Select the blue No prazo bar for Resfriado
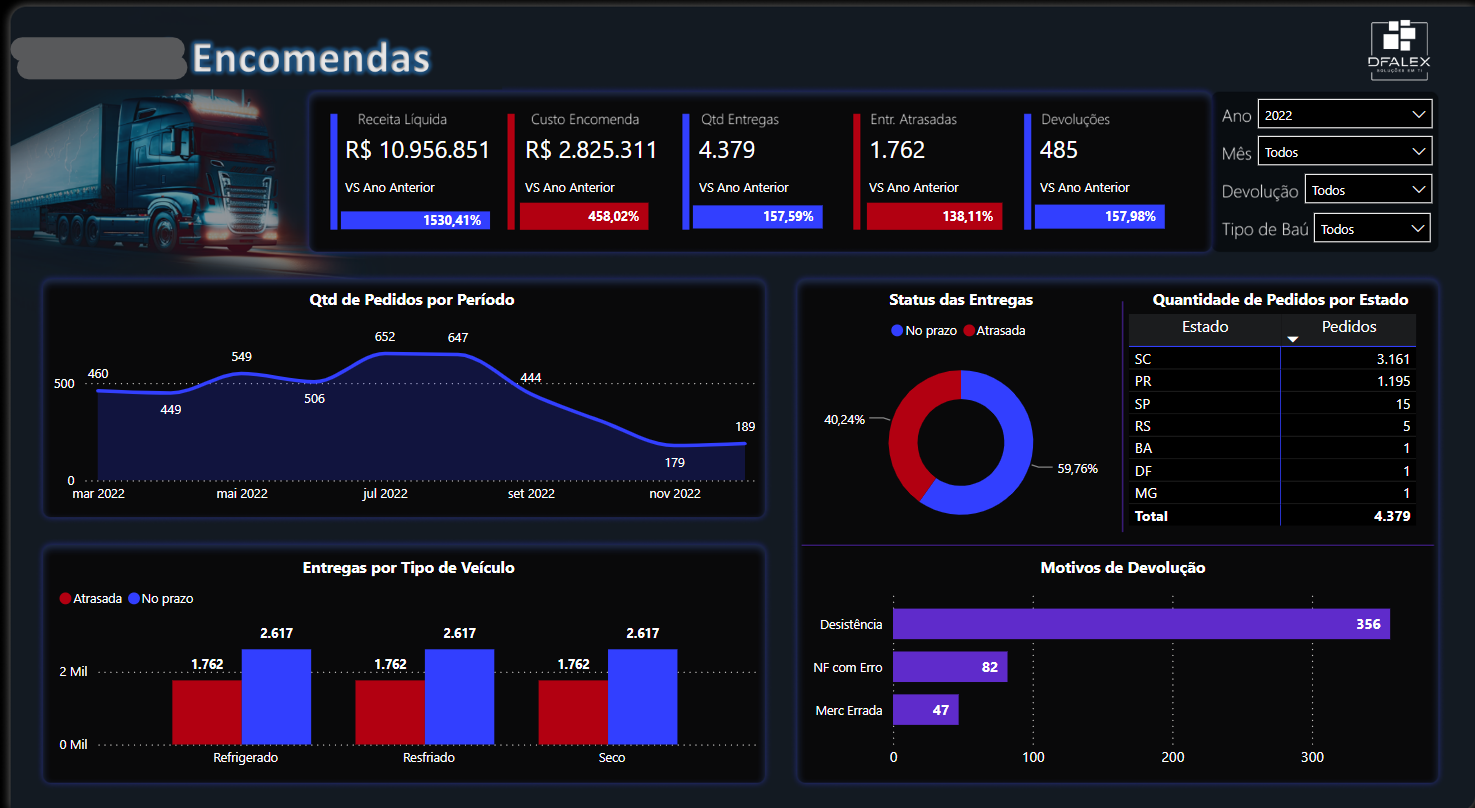 coord(459,697)
